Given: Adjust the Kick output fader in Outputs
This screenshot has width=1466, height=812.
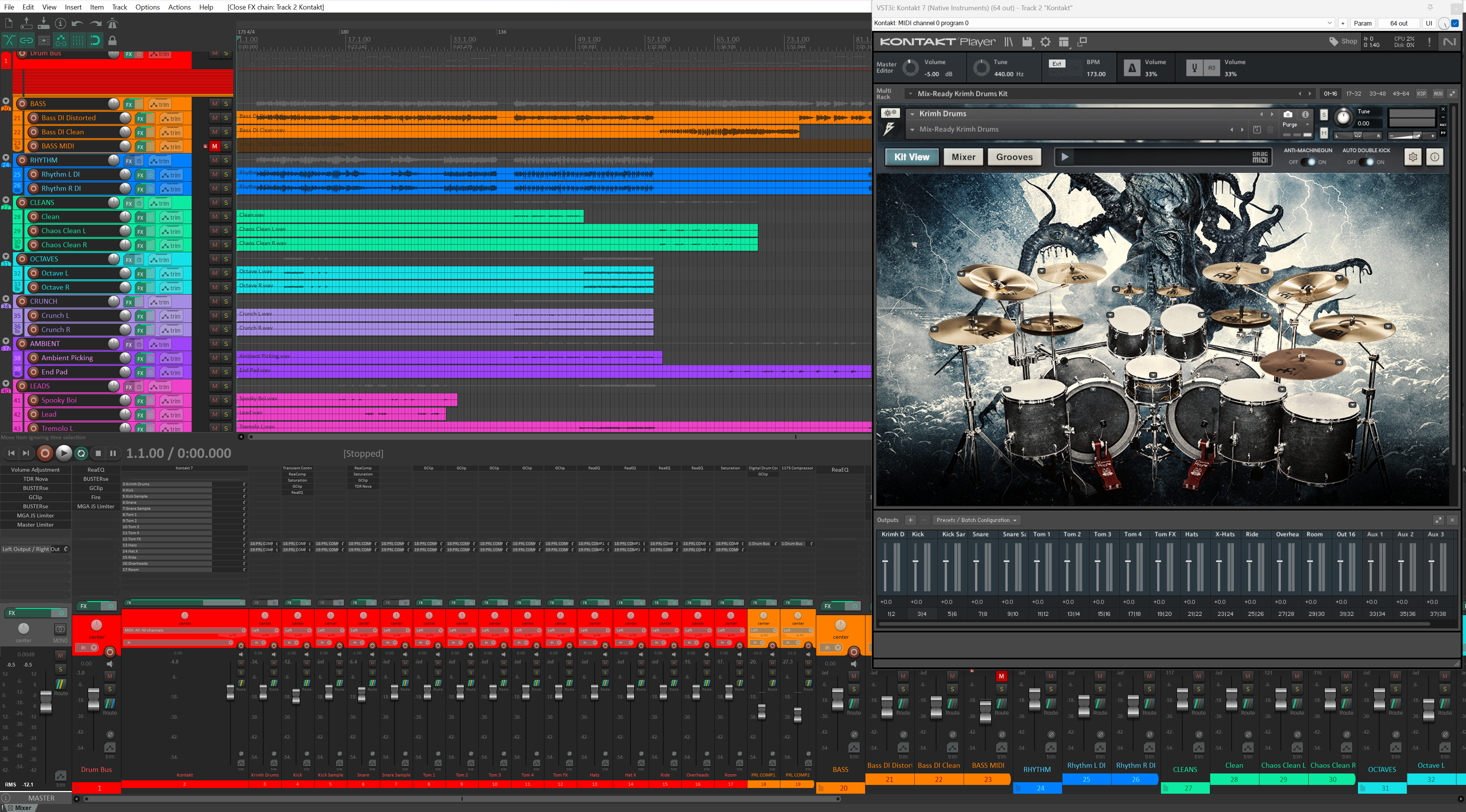Looking at the screenshot, I should [915, 562].
